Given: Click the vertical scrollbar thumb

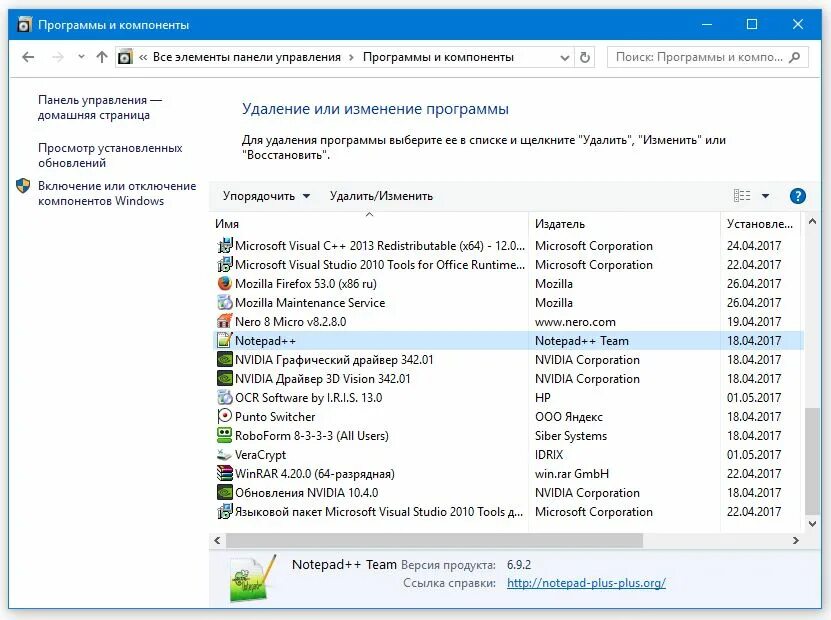Looking at the screenshot, I should click(x=812, y=460).
